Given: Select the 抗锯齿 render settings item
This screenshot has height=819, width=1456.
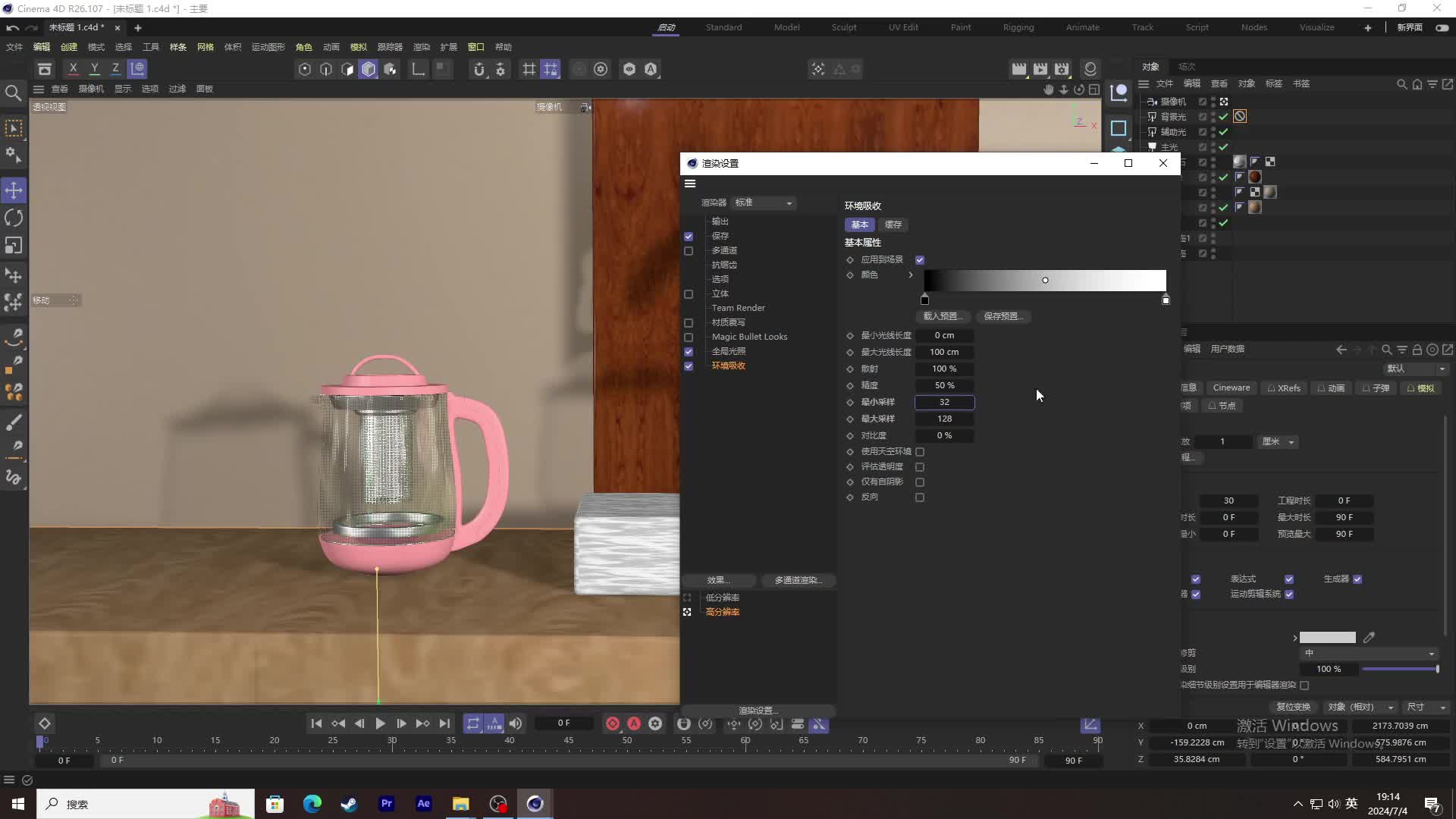Looking at the screenshot, I should 724,265.
